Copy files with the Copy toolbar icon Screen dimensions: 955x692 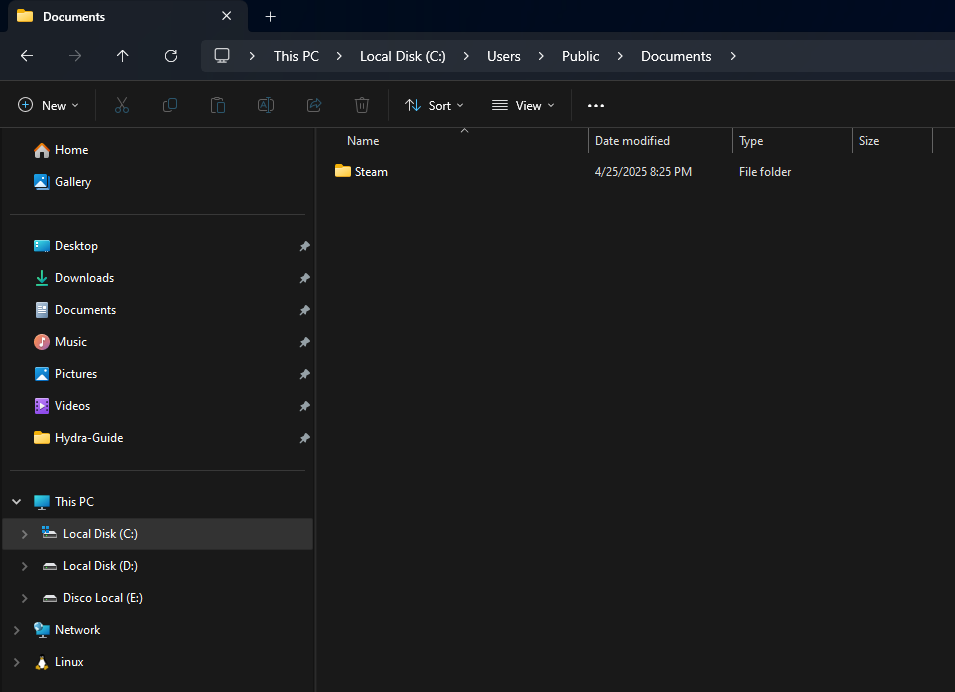tap(170, 105)
